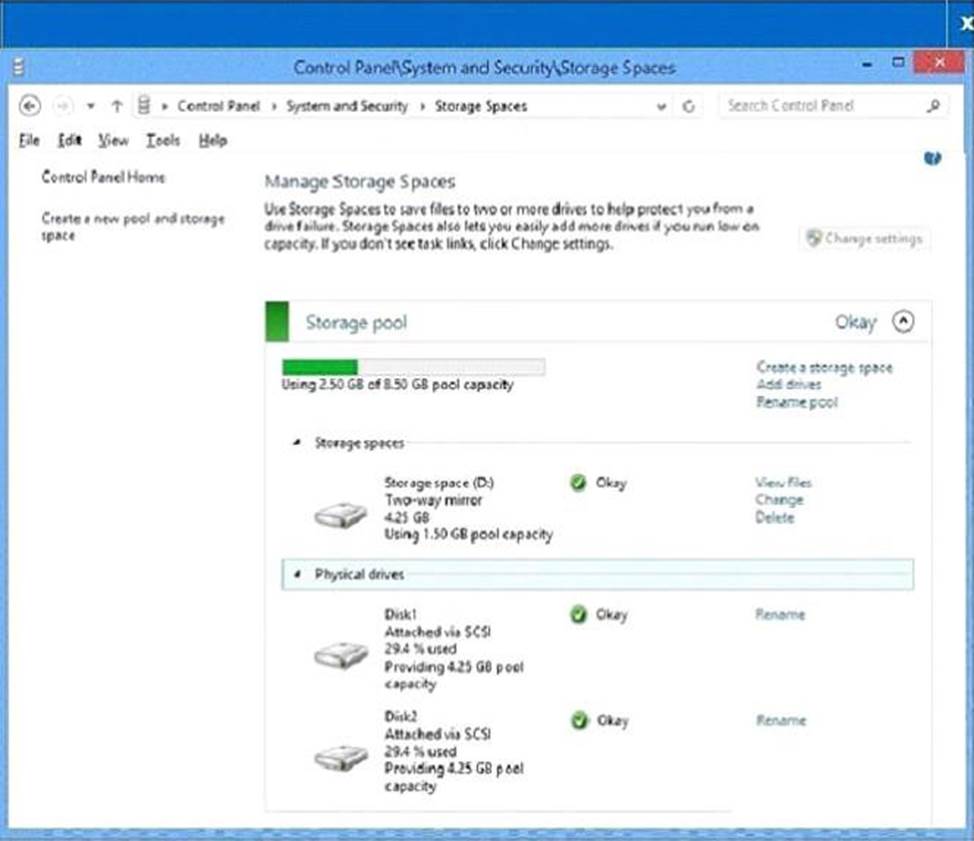Open the recent locations dropdown arrow

pos(90,106)
